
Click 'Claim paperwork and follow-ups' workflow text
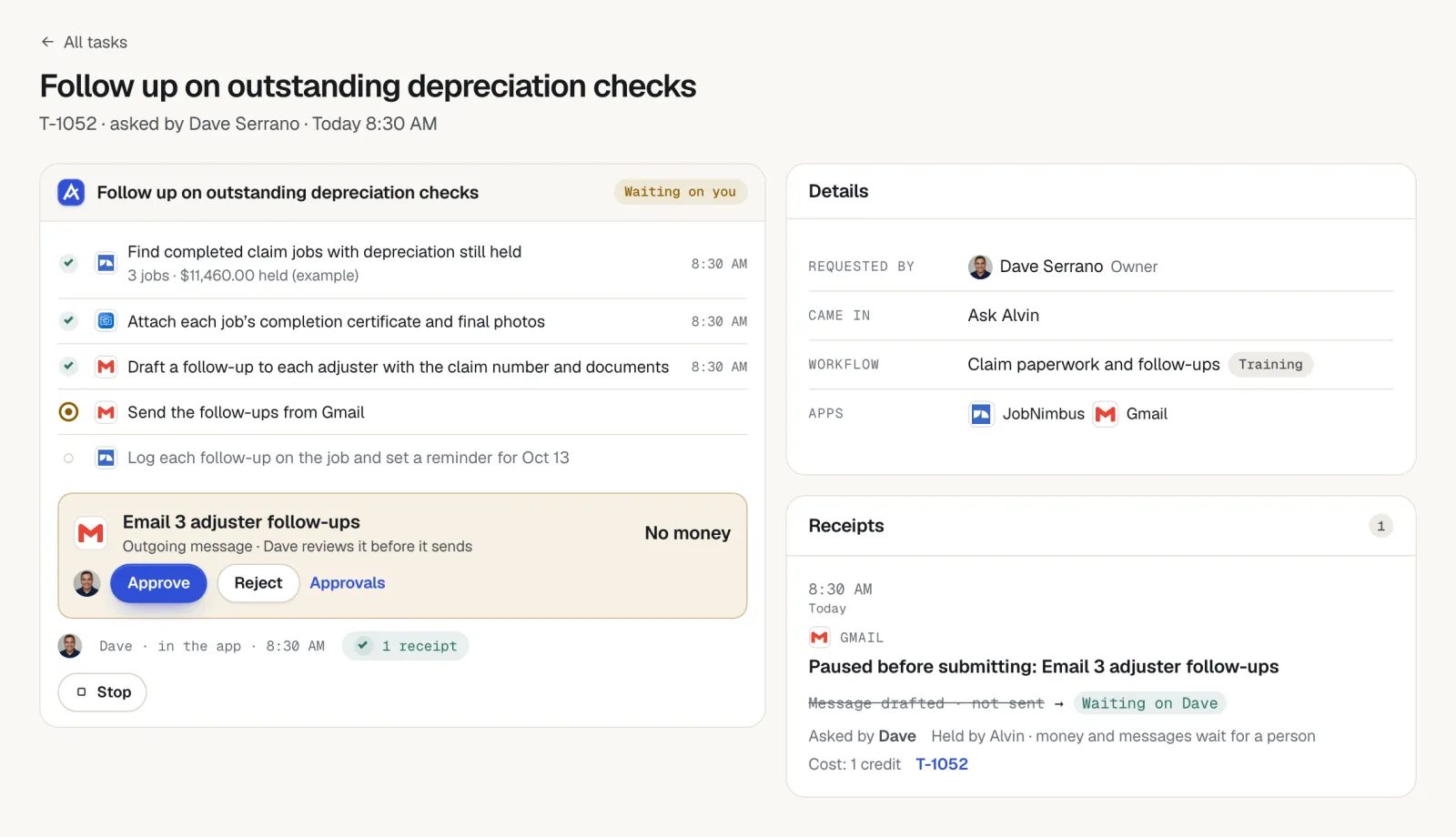click(1094, 365)
